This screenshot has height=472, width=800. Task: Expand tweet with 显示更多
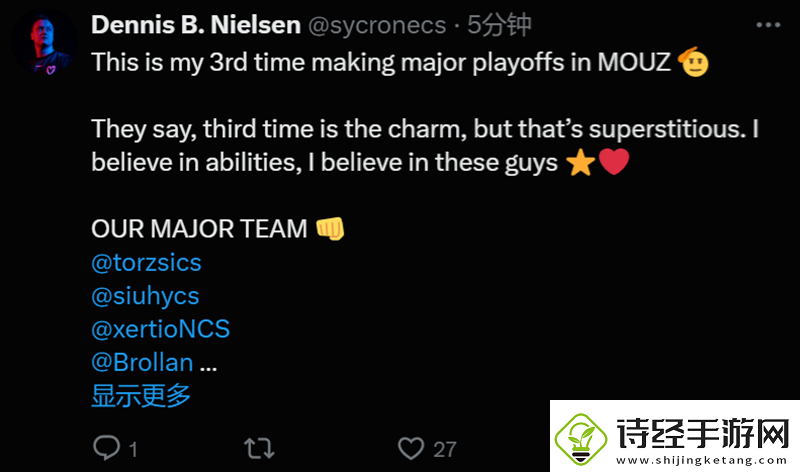pos(141,395)
